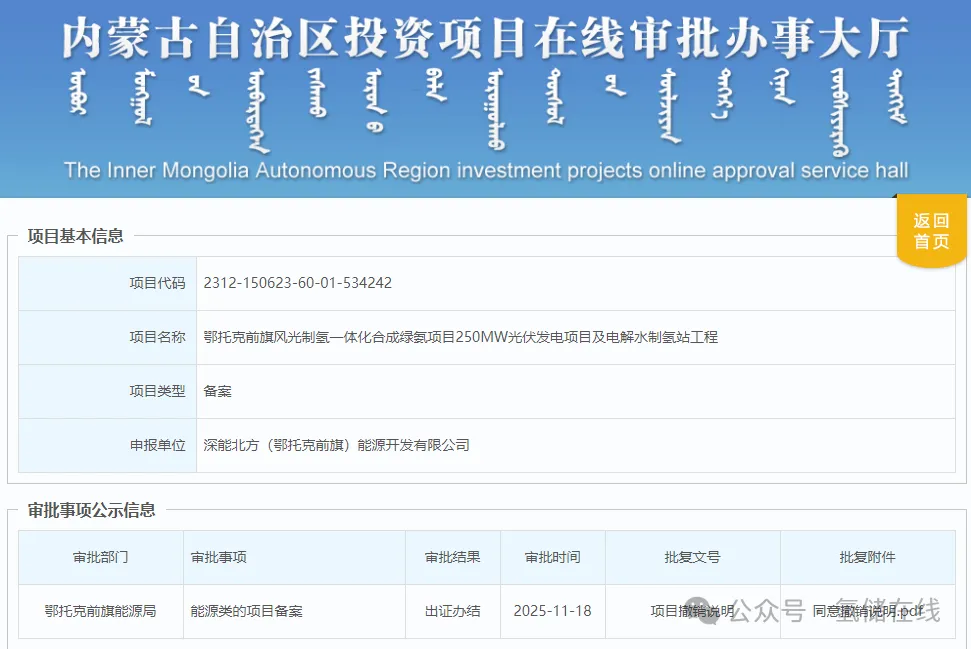This screenshot has height=649, width=971.
Task: Click the 备案 project type value
Action: pos(217,391)
